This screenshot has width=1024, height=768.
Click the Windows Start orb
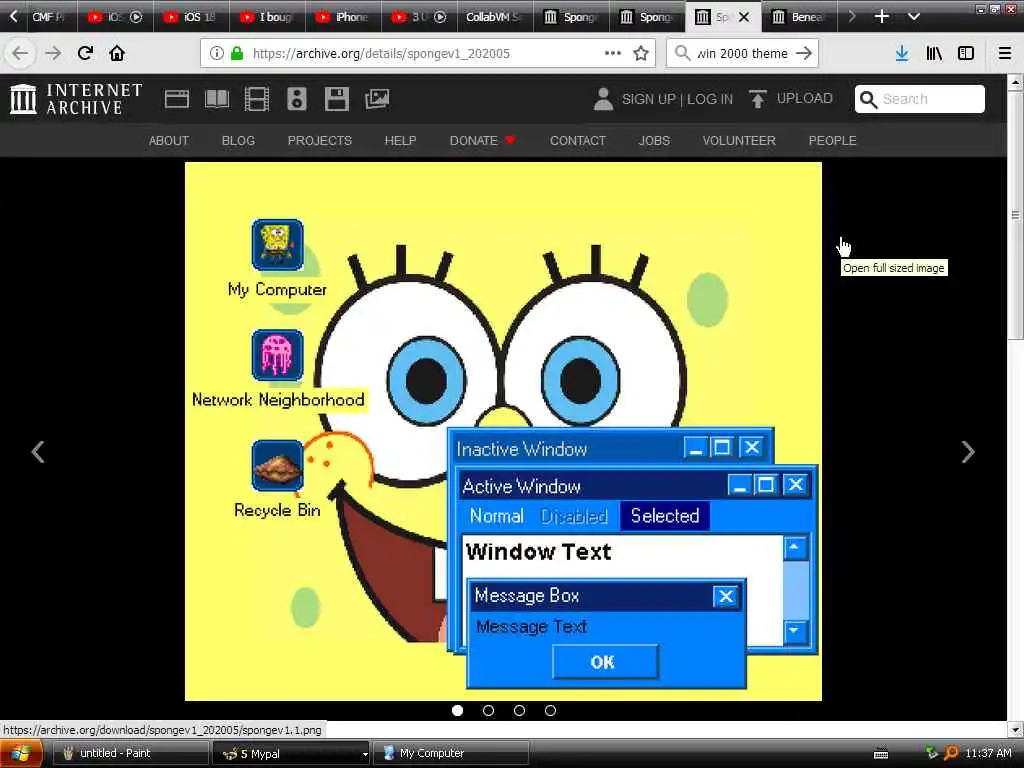[x=20, y=754]
